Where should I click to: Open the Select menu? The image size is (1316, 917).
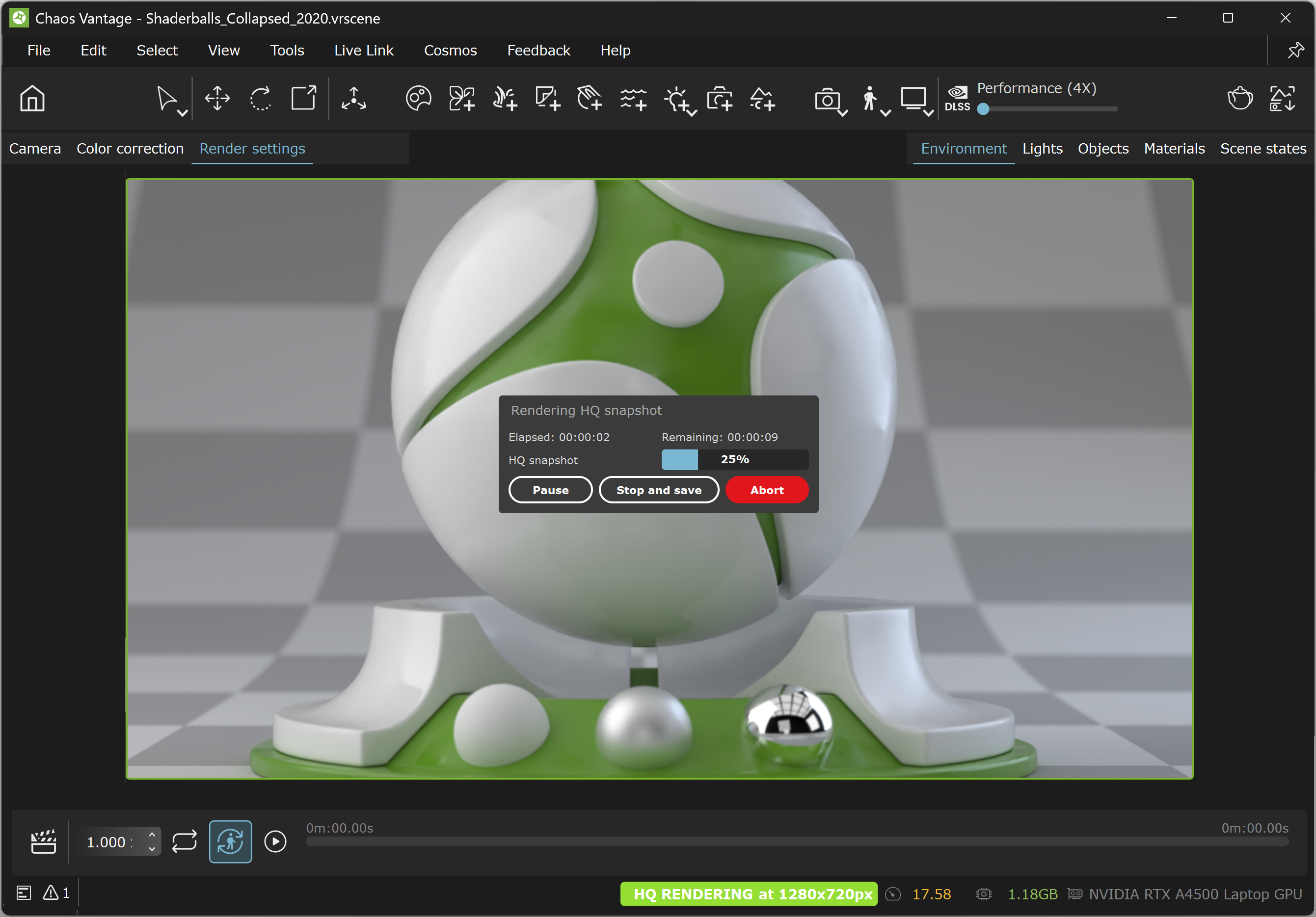point(157,51)
